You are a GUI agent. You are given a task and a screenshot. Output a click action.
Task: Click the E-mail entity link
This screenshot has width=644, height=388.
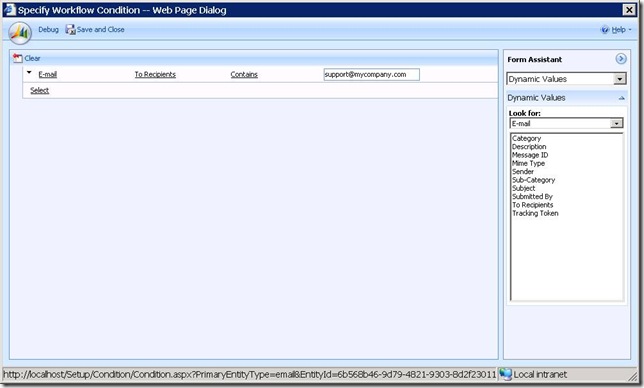tap(48, 74)
